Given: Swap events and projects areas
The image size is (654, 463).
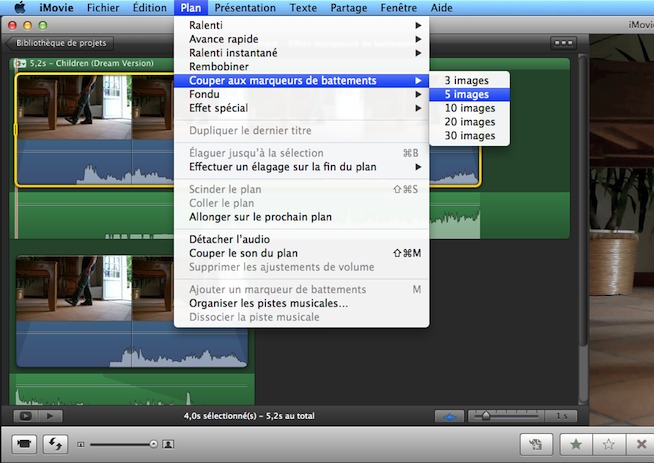Looking at the screenshot, I should click(55, 444).
